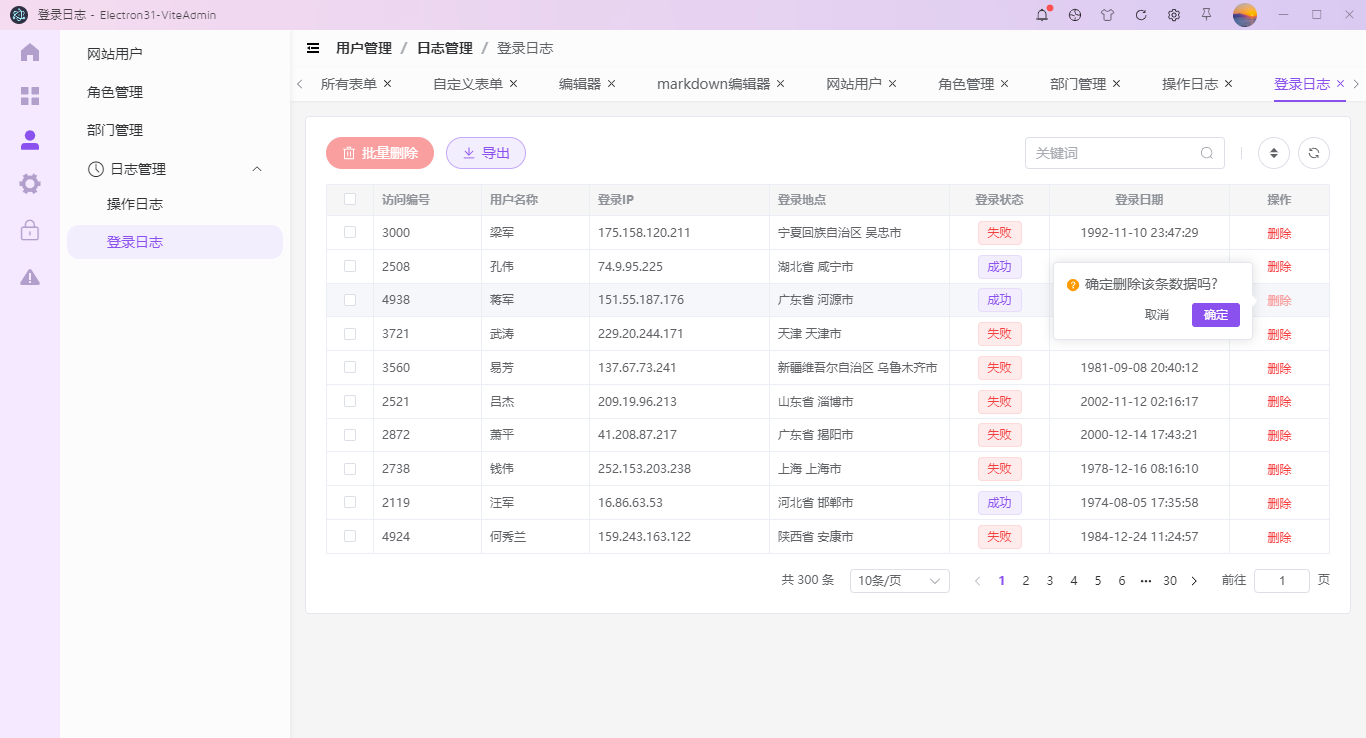Image resolution: width=1366 pixels, height=738 pixels.
Task: Click the left chevron to scroll the tab bar
Action: (x=299, y=84)
